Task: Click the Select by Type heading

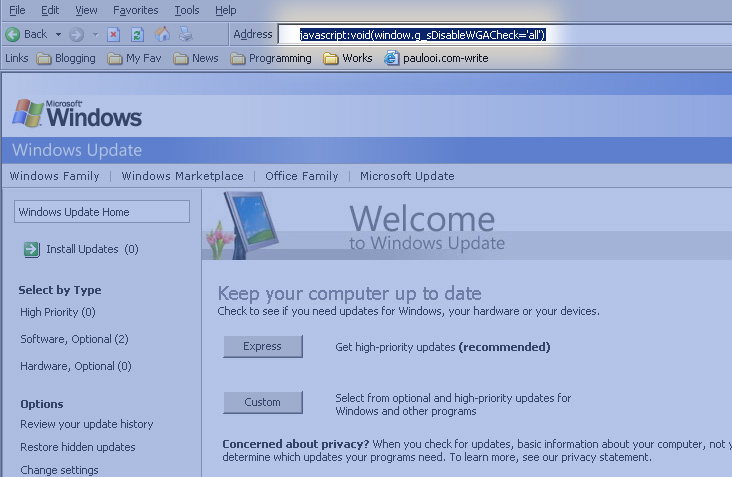Action: point(60,290)
